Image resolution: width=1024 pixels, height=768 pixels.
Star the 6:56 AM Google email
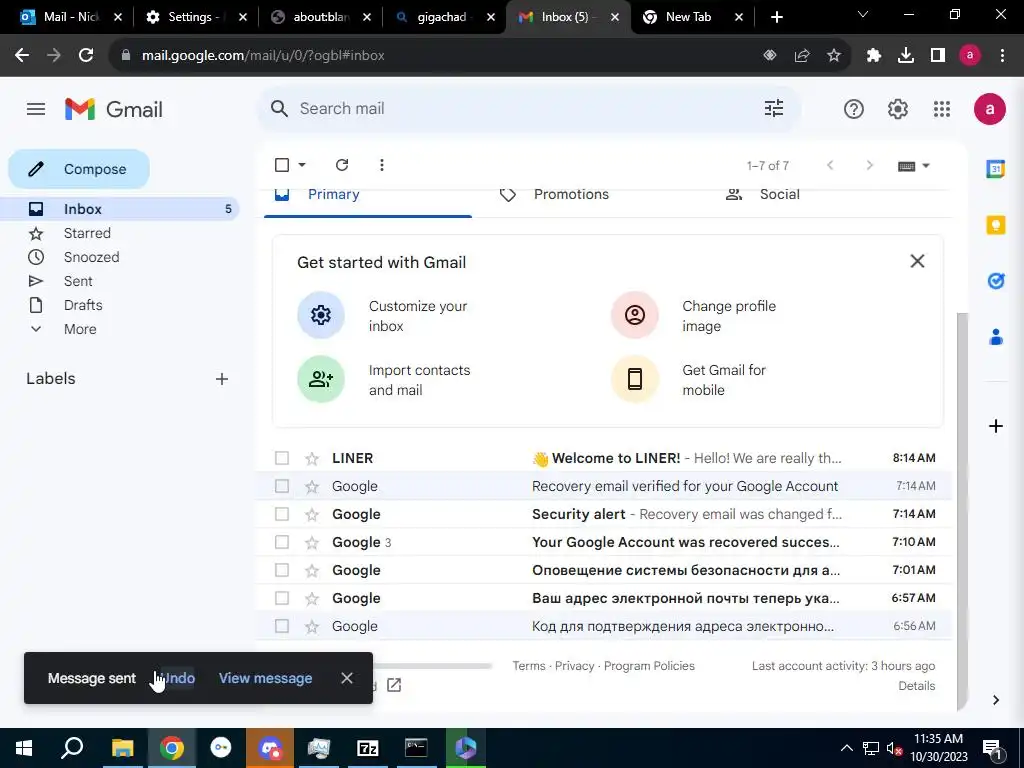tap(312, 627)
